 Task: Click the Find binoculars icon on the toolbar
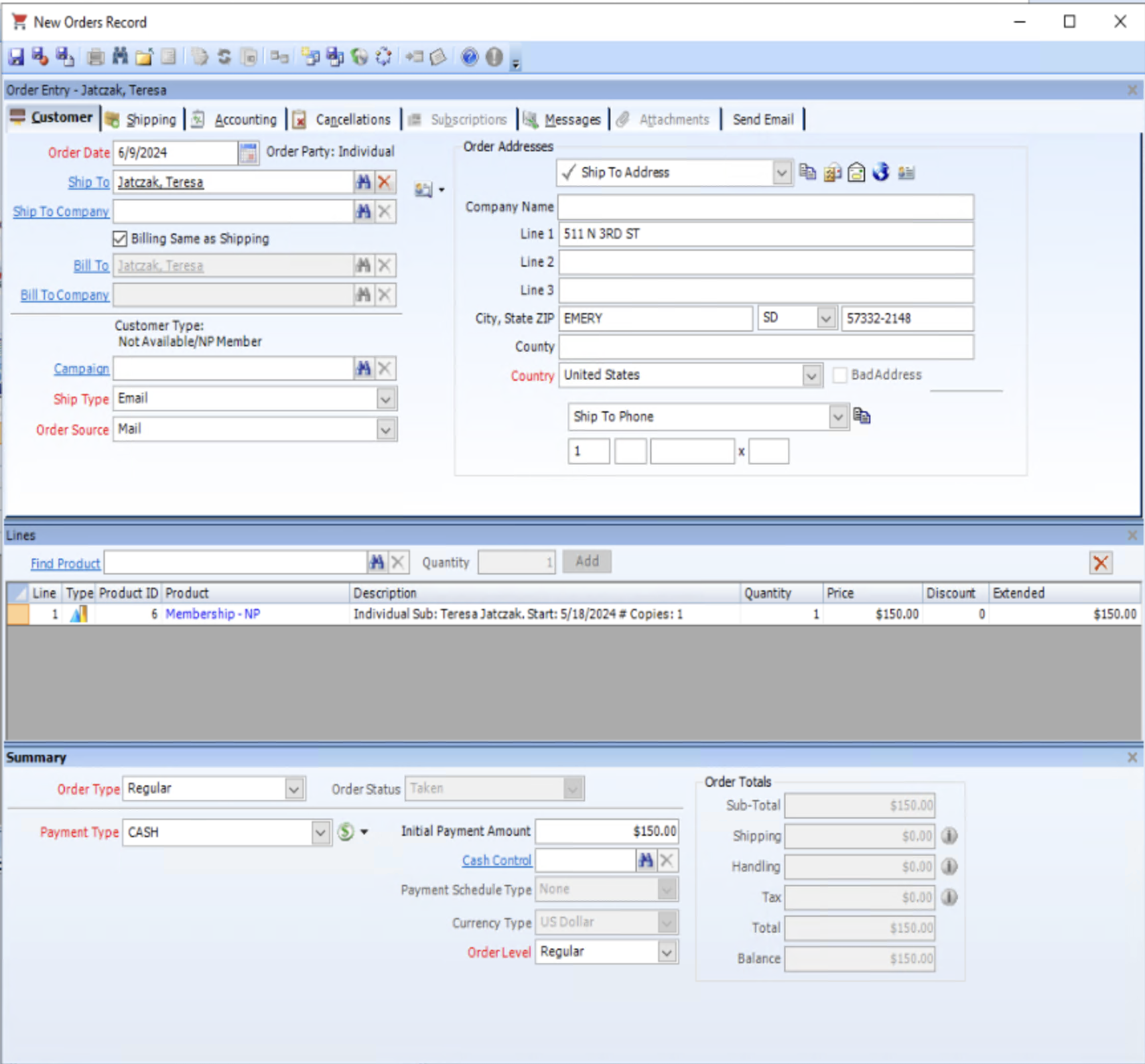[x=119, y=57]
